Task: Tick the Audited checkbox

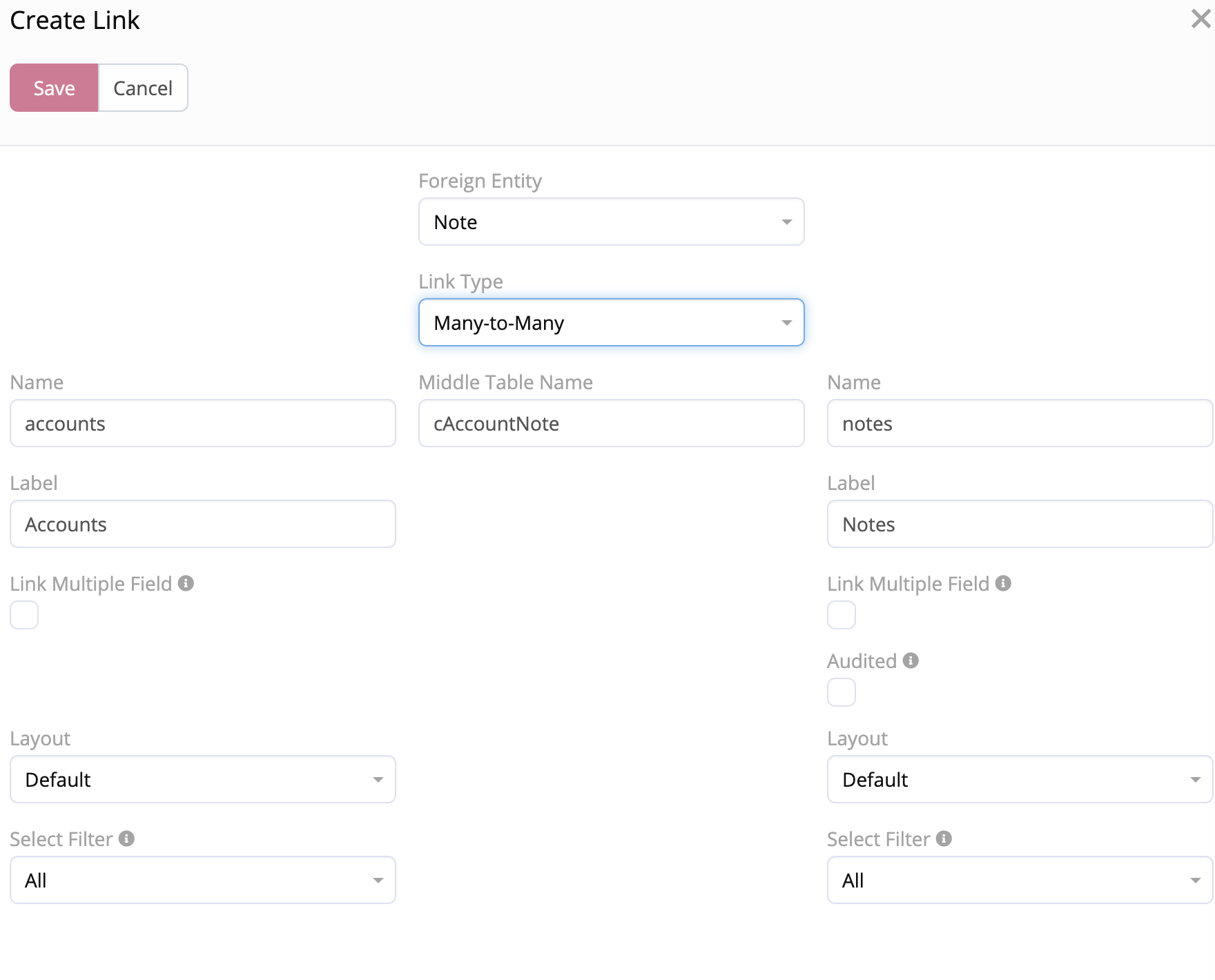Action: tap(842, 692)
